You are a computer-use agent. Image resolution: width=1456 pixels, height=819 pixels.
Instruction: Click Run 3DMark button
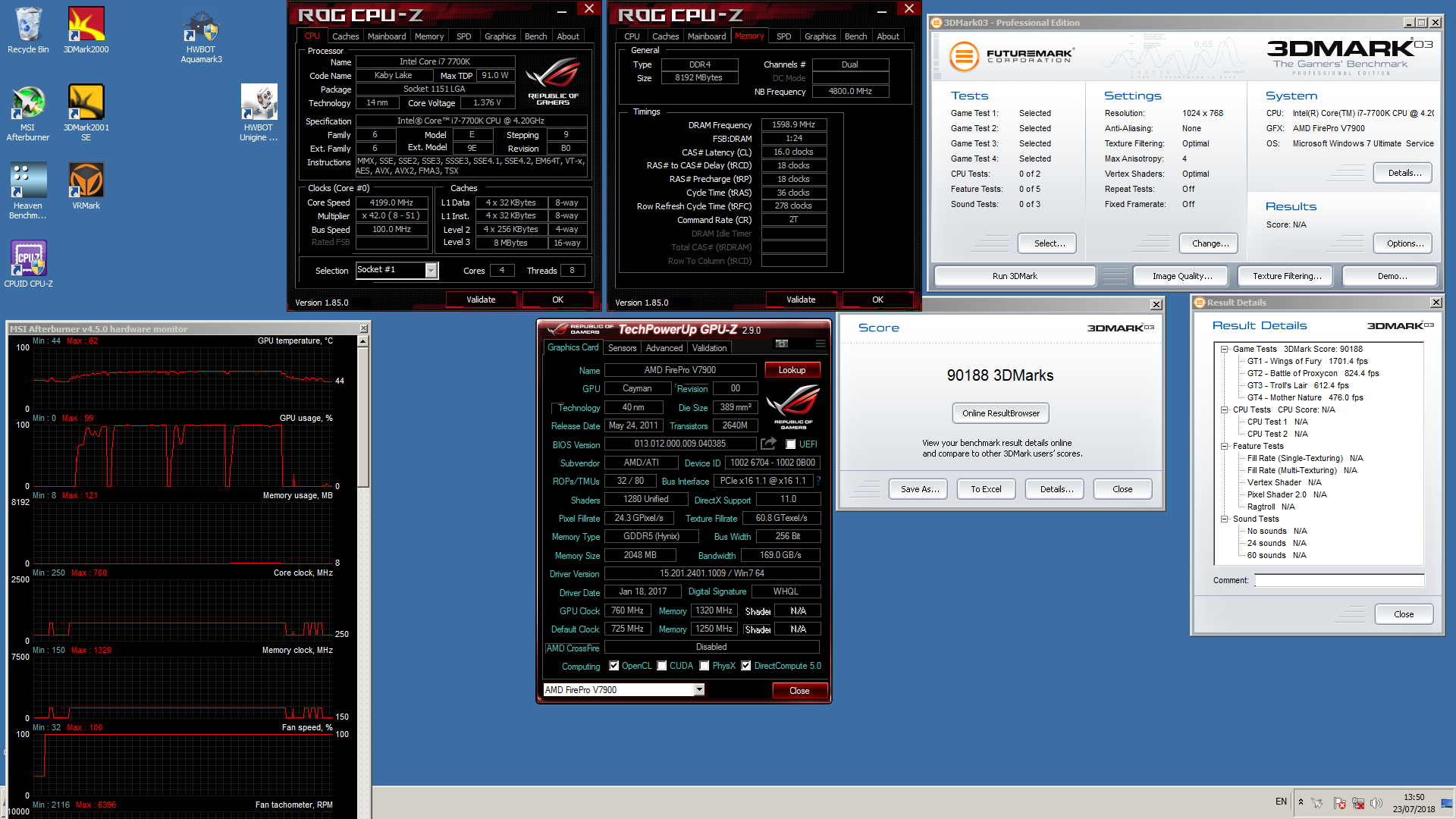(x=1015, y=276)
